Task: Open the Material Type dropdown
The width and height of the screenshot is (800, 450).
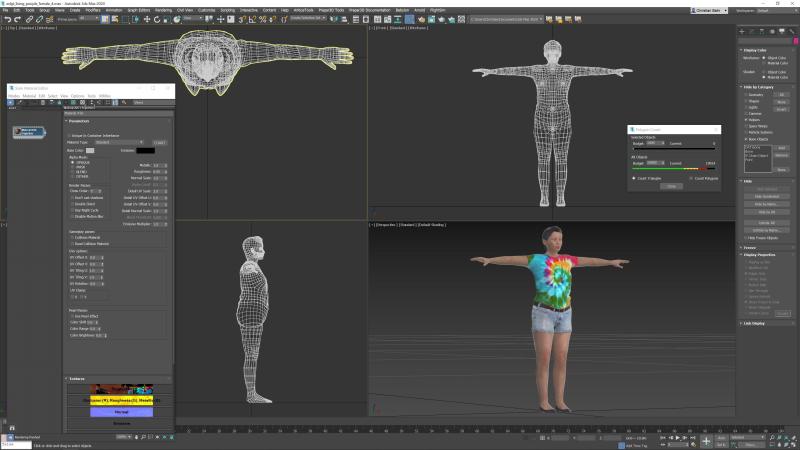Action: pos(119,142)
